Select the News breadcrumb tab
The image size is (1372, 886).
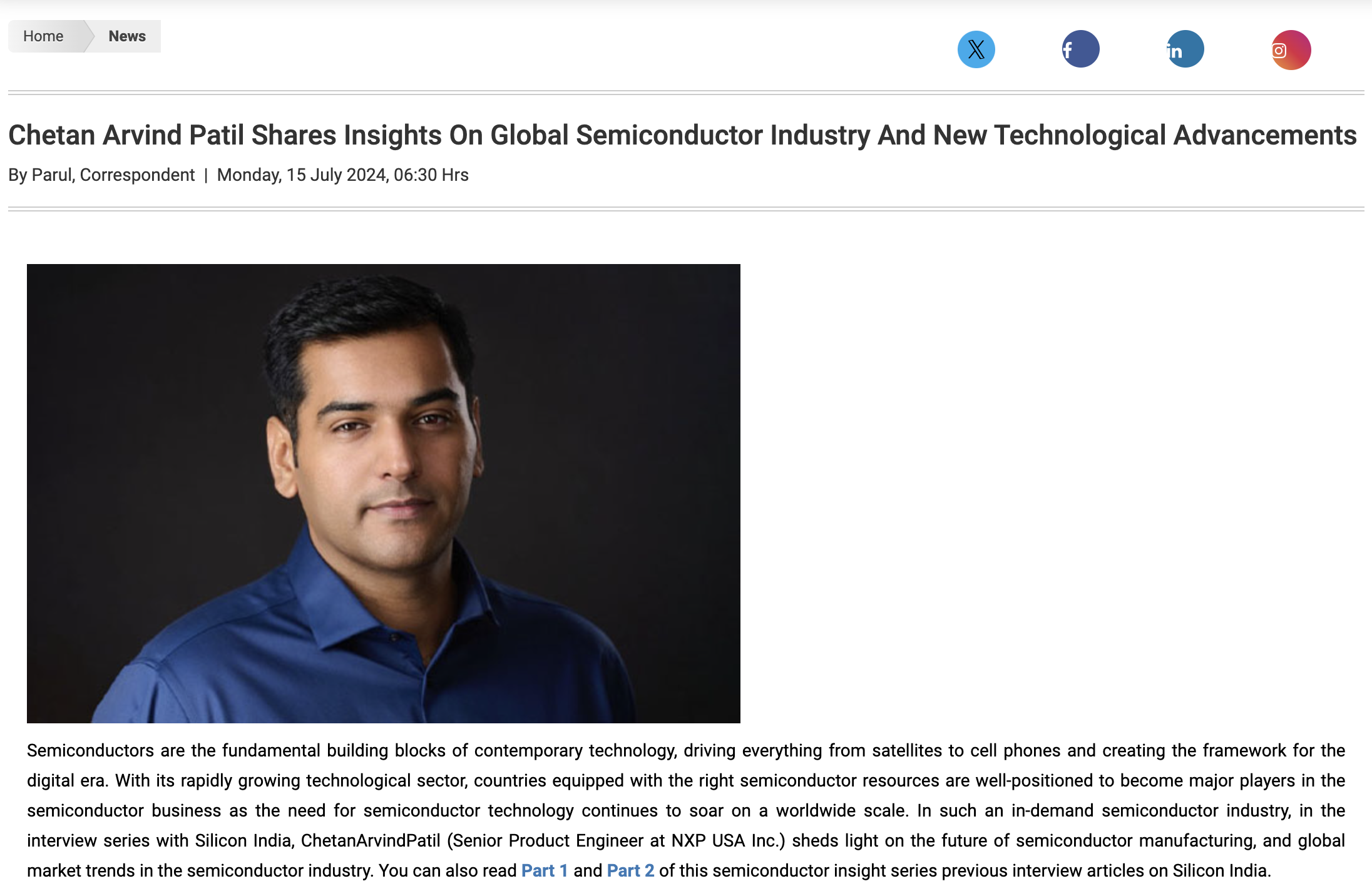(x=126, y=36)
